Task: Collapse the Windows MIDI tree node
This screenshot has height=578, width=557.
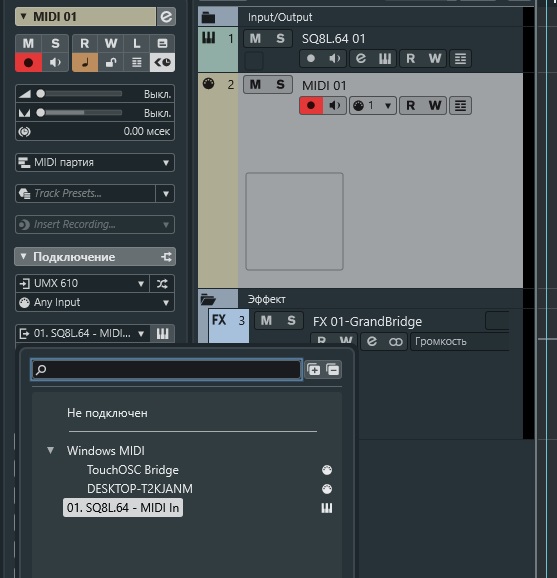Action: click(x=51, y=450)
